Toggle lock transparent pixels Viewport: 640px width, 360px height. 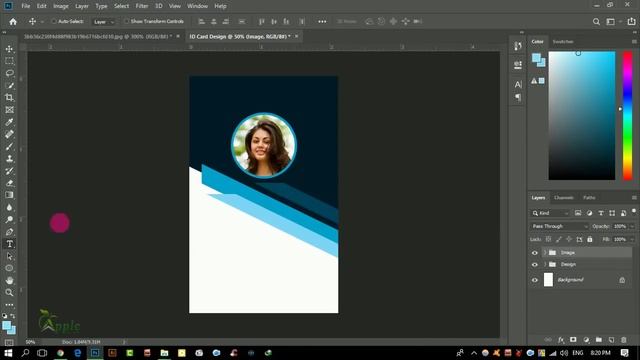(548, 239)
